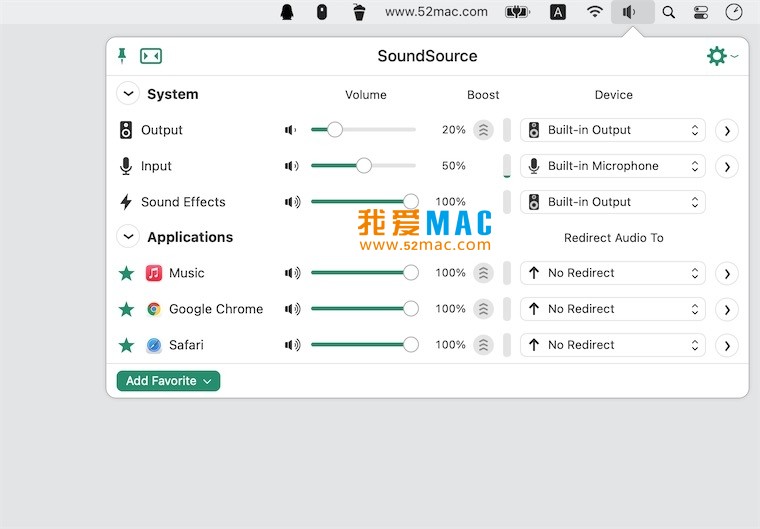Expand Safari row details arrow

727,345
